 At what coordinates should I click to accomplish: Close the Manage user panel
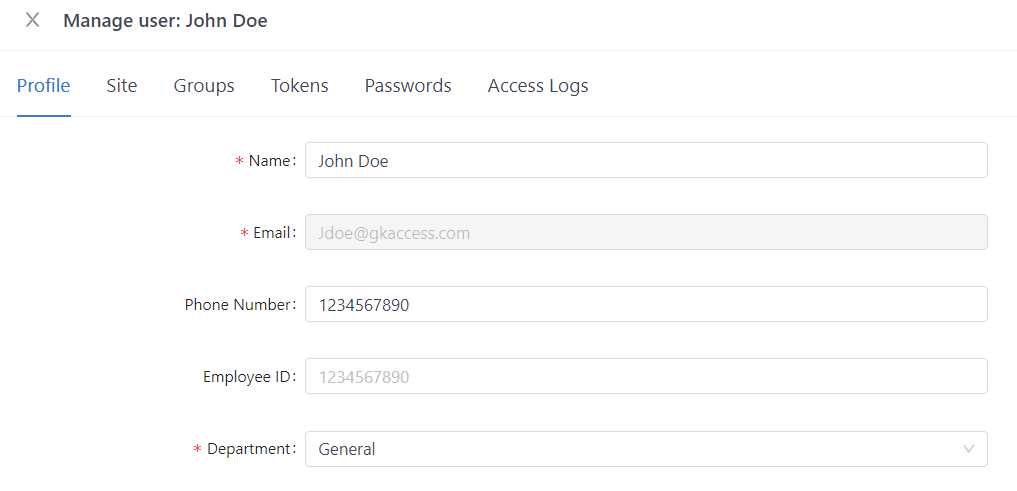[x=33, y=20]
